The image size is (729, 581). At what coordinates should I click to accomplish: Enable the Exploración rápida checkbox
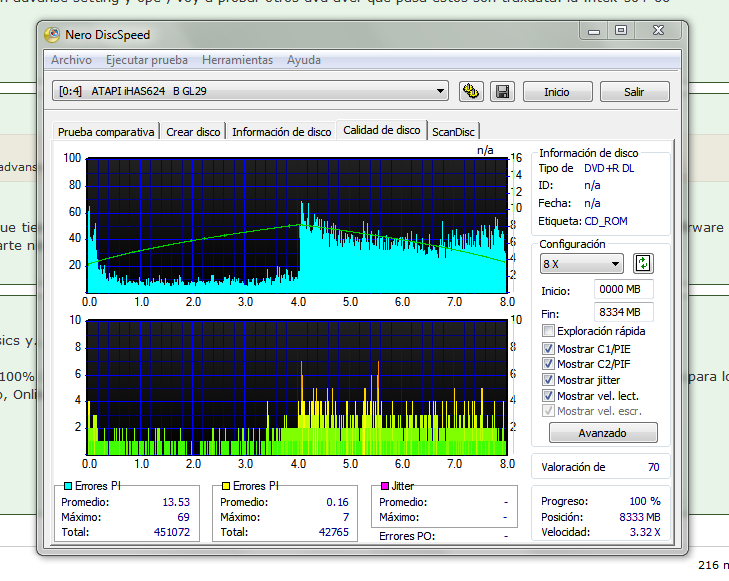coord(548,331)
